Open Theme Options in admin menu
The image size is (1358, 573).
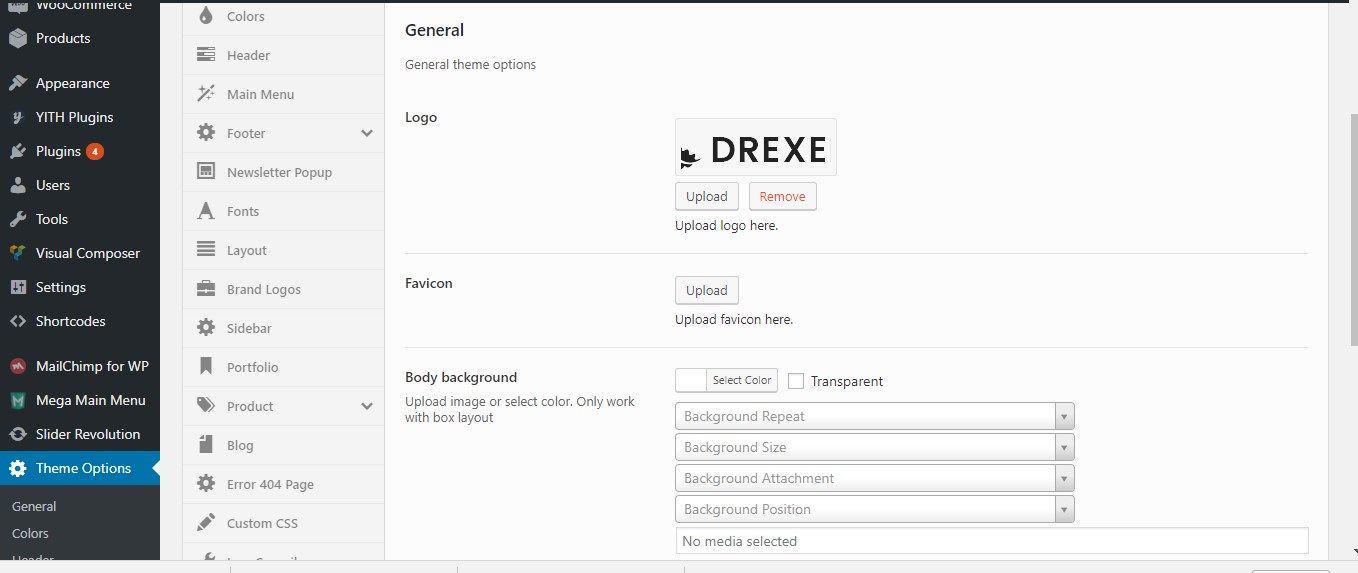click(80, 468)
